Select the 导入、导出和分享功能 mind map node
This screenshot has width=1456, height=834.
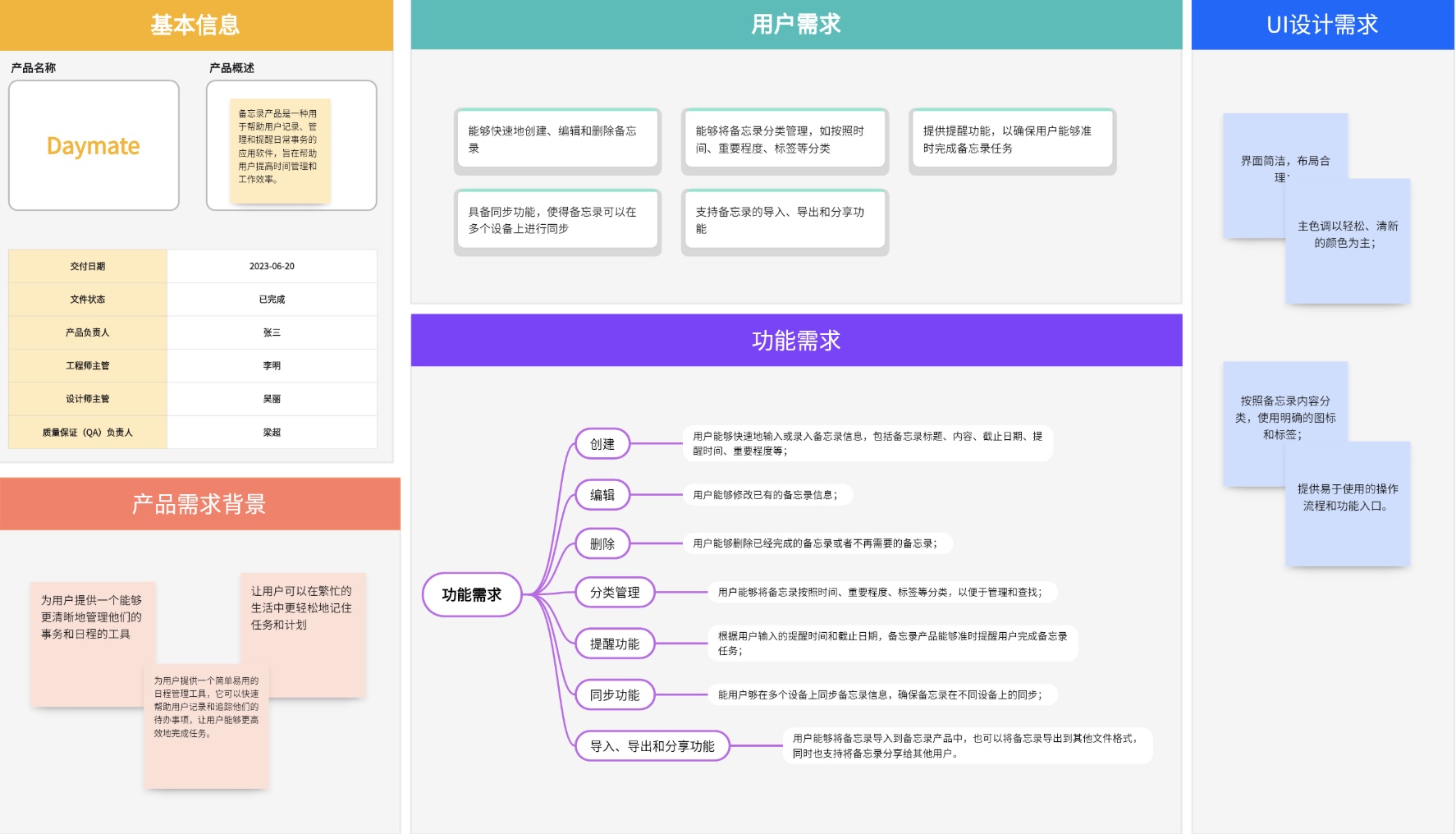[x=652, y=746]
